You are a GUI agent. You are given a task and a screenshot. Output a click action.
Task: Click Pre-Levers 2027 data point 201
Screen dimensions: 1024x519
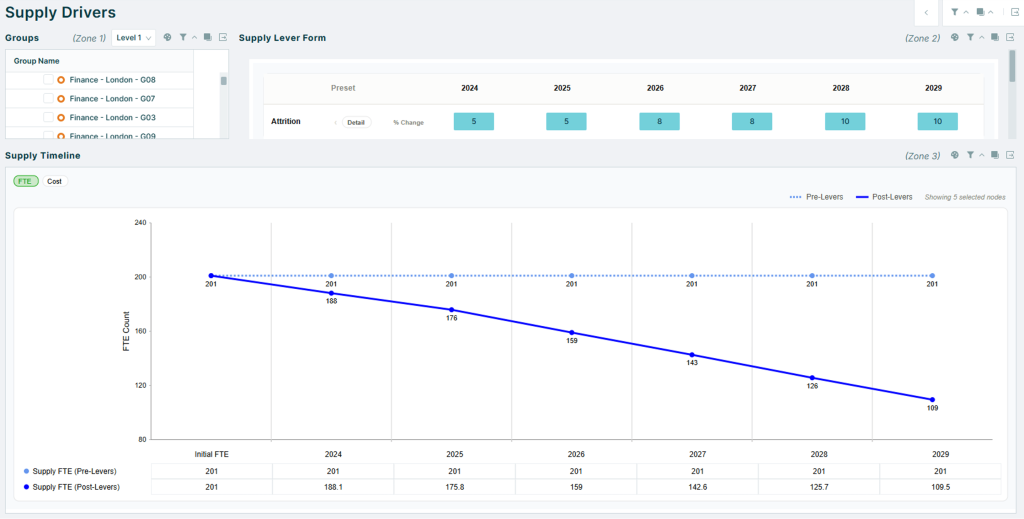692,275
